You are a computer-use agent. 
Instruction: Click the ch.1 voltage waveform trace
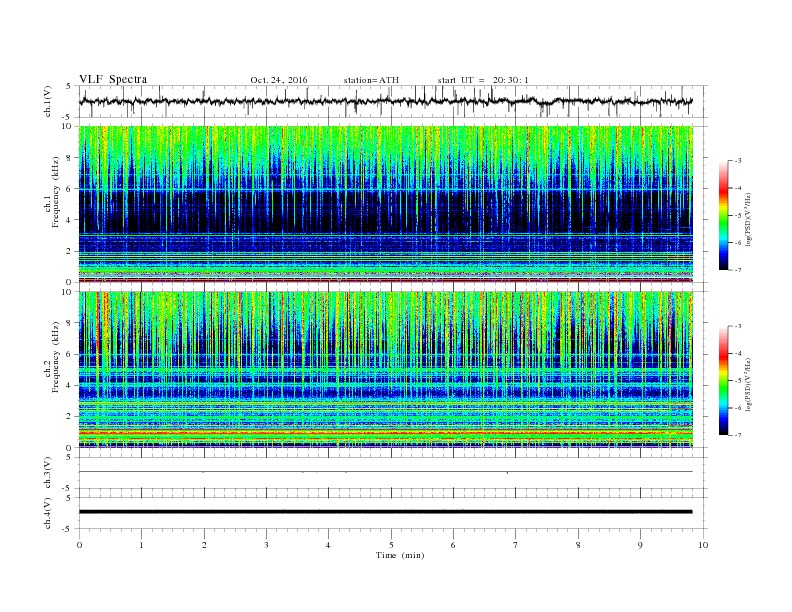385,101
